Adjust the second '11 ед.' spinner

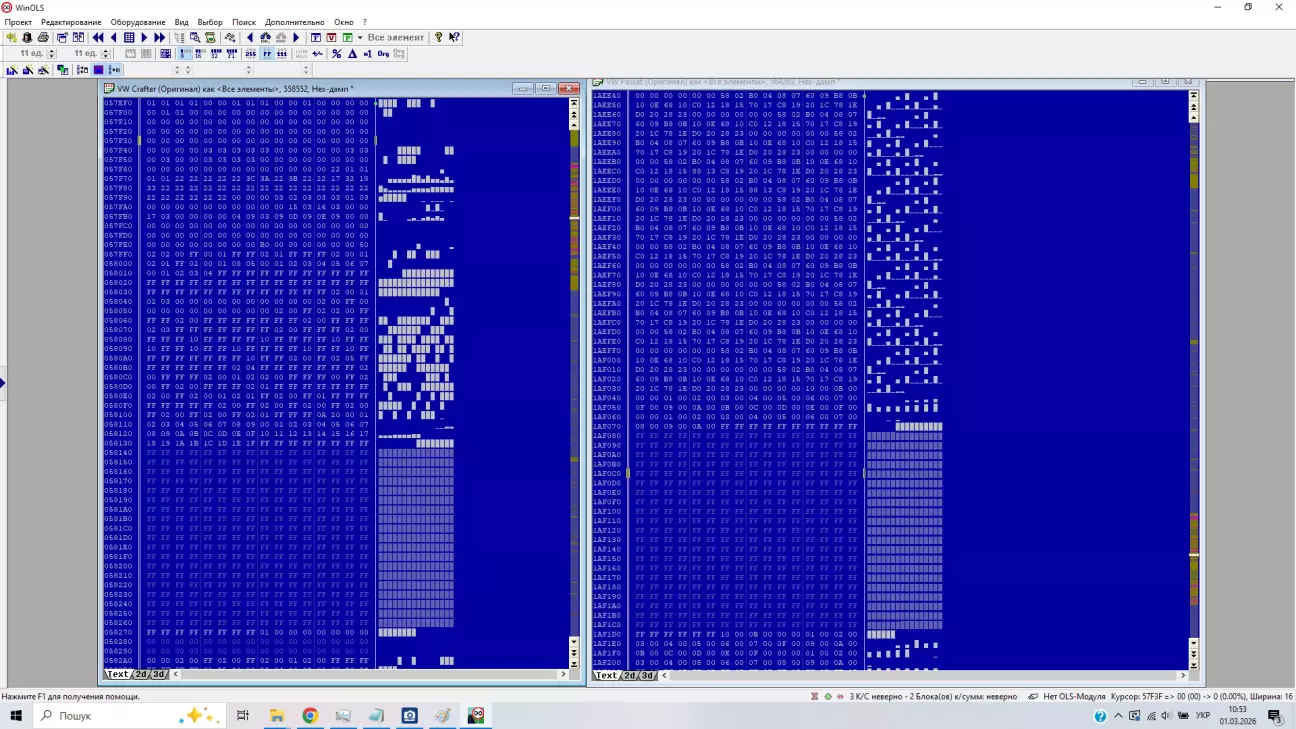pyautogui.click(x=106, y=54)
